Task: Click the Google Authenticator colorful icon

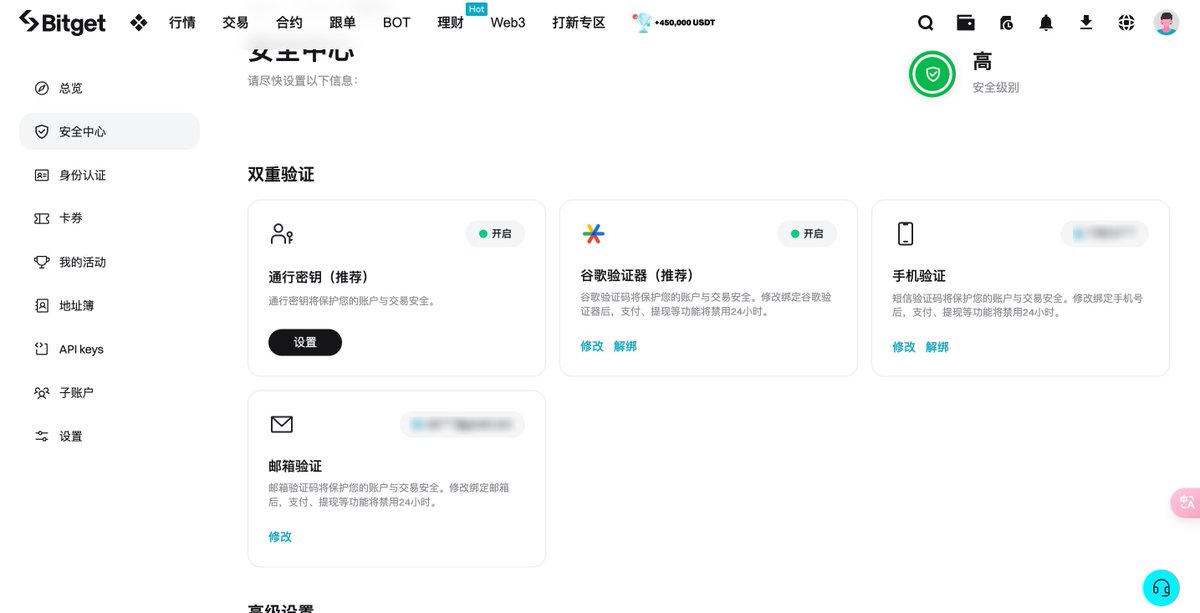Action: click(595, 233)
